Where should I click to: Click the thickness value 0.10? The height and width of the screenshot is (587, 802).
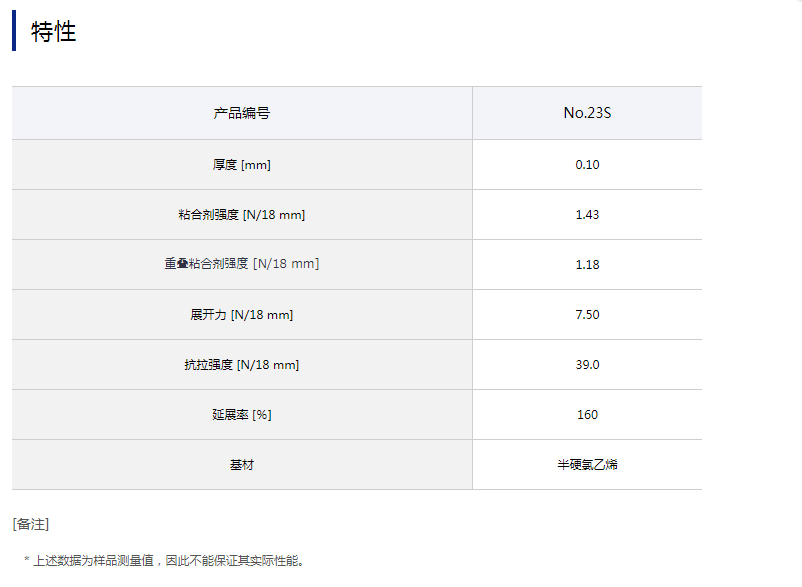click(587, 165)
